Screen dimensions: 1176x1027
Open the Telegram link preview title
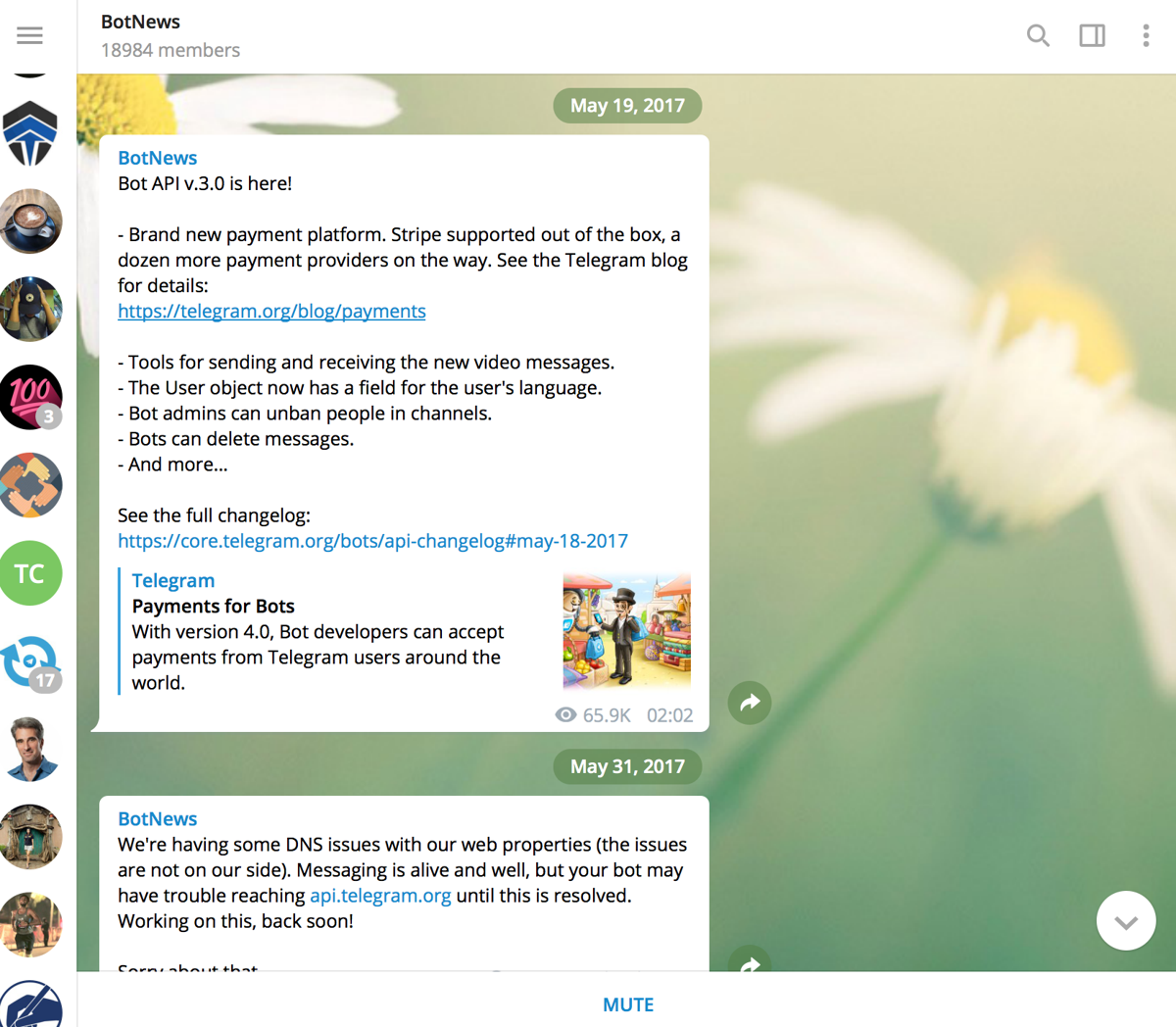coord(173,581)
